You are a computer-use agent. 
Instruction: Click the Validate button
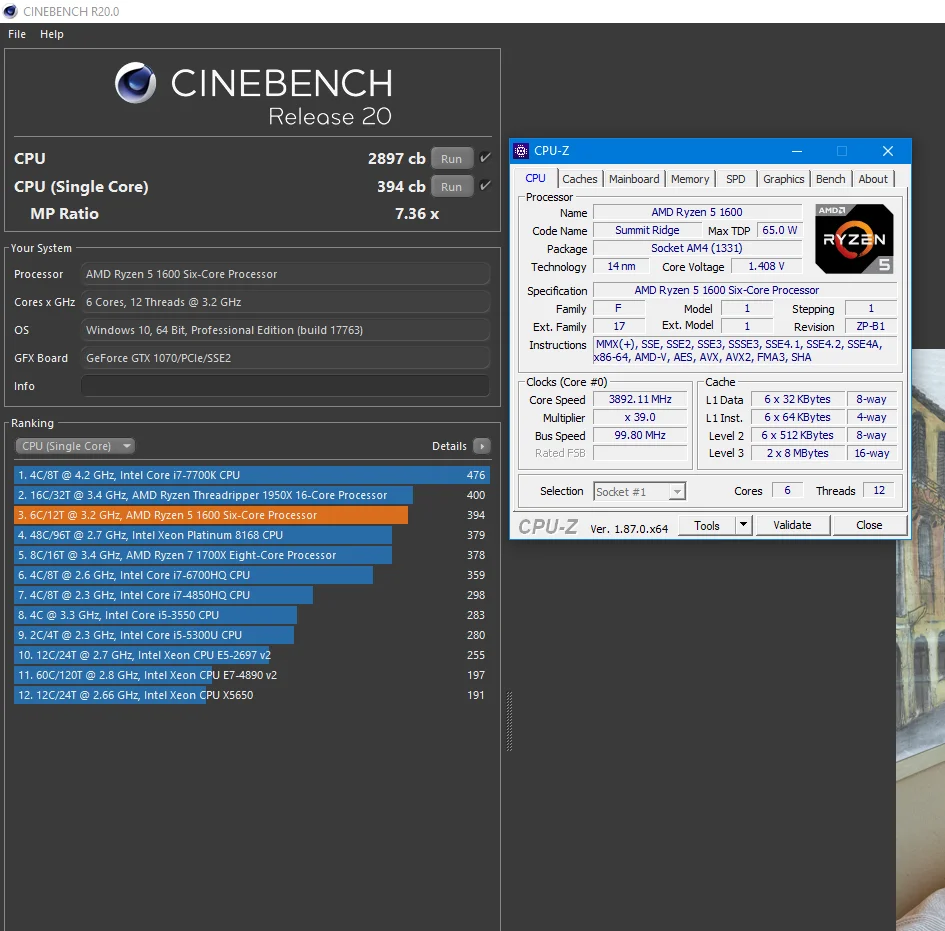pos(793,525)
